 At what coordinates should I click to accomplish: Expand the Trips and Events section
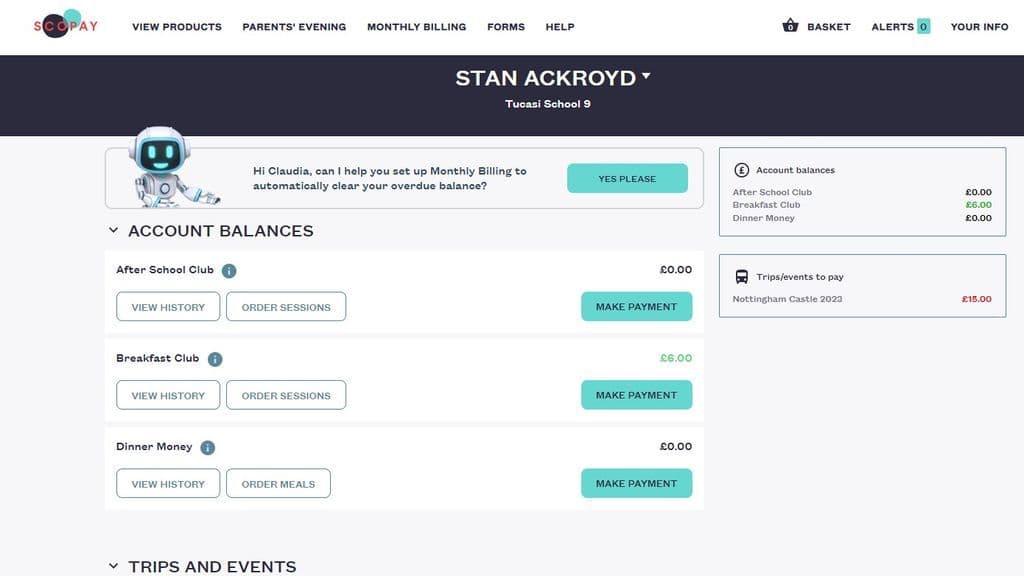113,566
